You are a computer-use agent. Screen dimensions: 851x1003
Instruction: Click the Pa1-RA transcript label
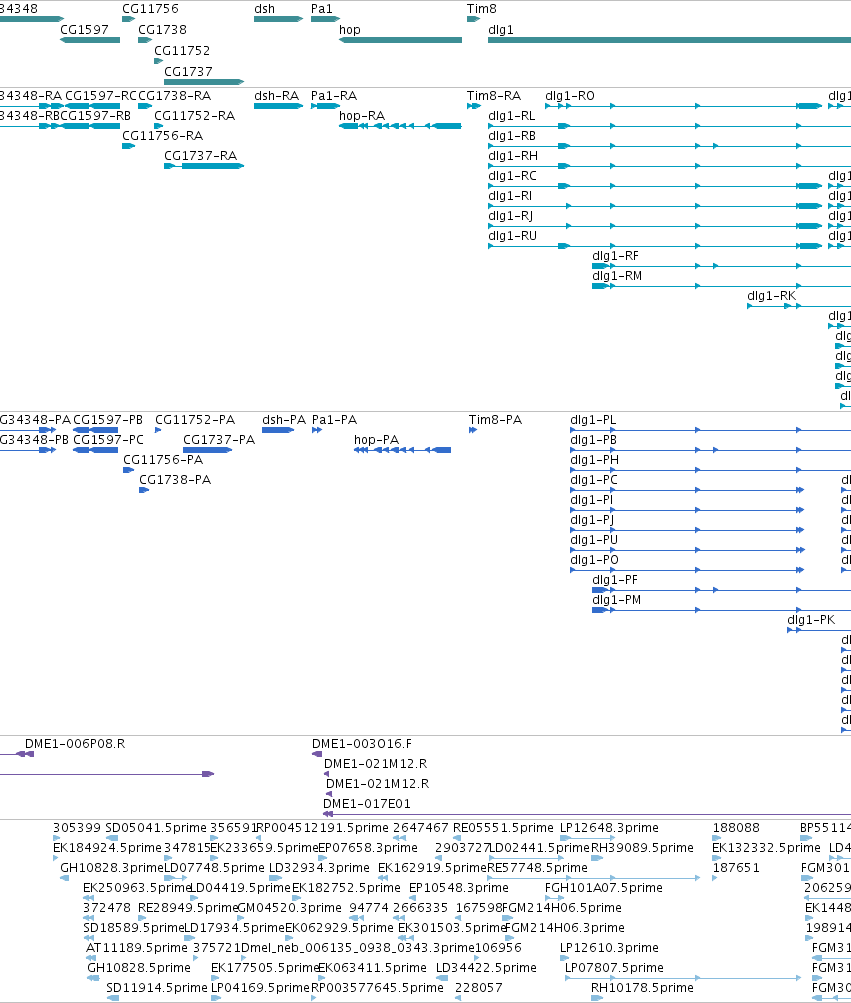click(x=334, y=96)
